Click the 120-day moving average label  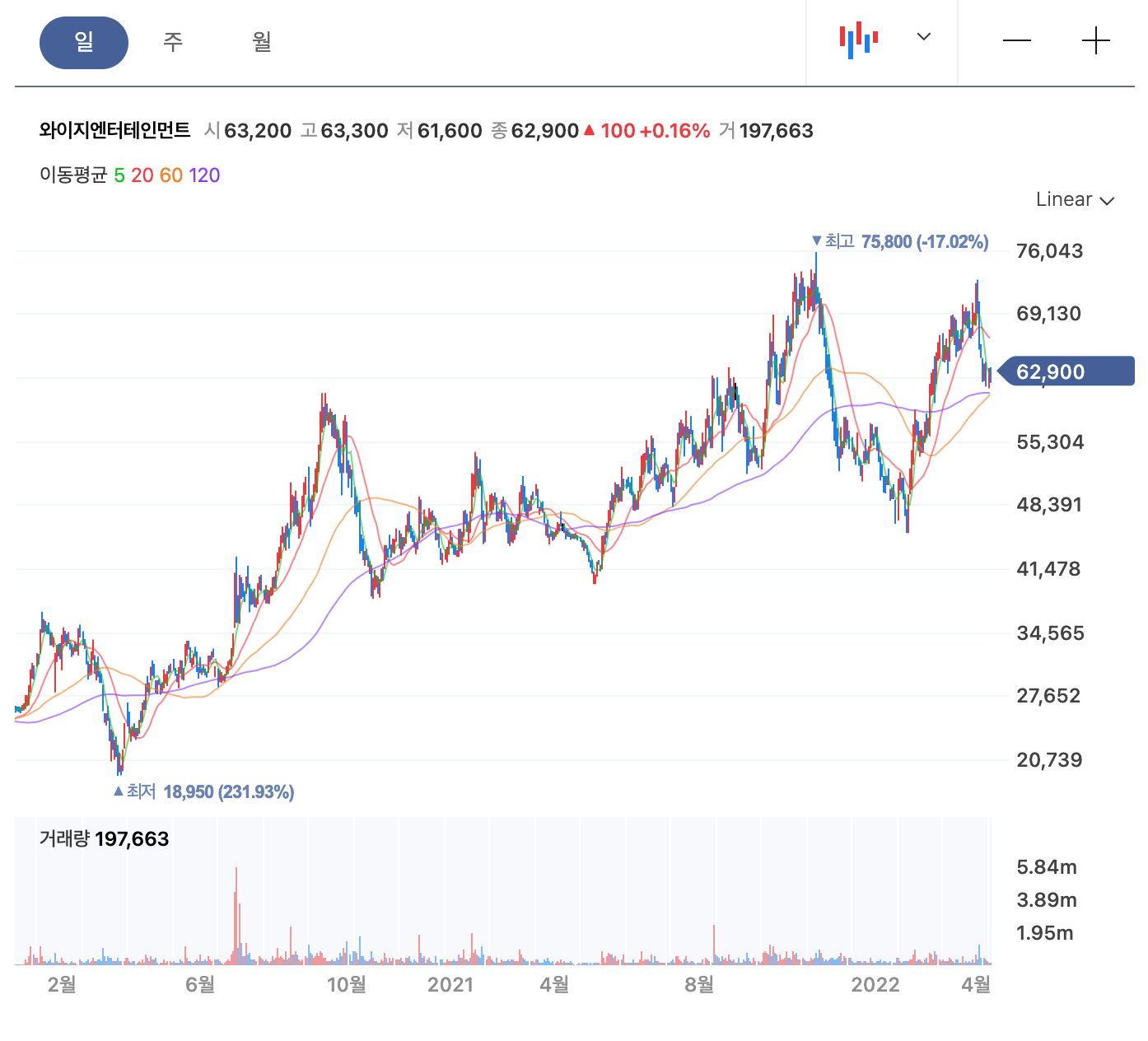204,175
